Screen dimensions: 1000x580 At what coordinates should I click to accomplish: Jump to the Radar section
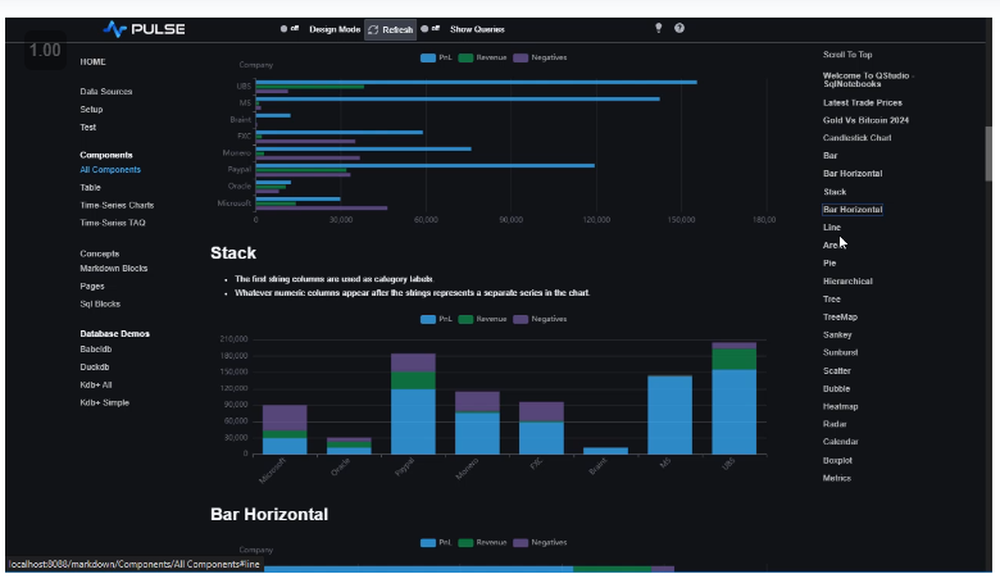(834, 424)
